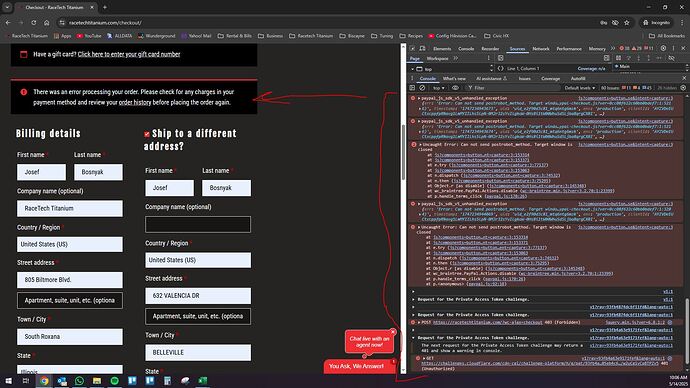Open File Explorer from the taskbar
The image size is (690, 388).
[97, 381]
